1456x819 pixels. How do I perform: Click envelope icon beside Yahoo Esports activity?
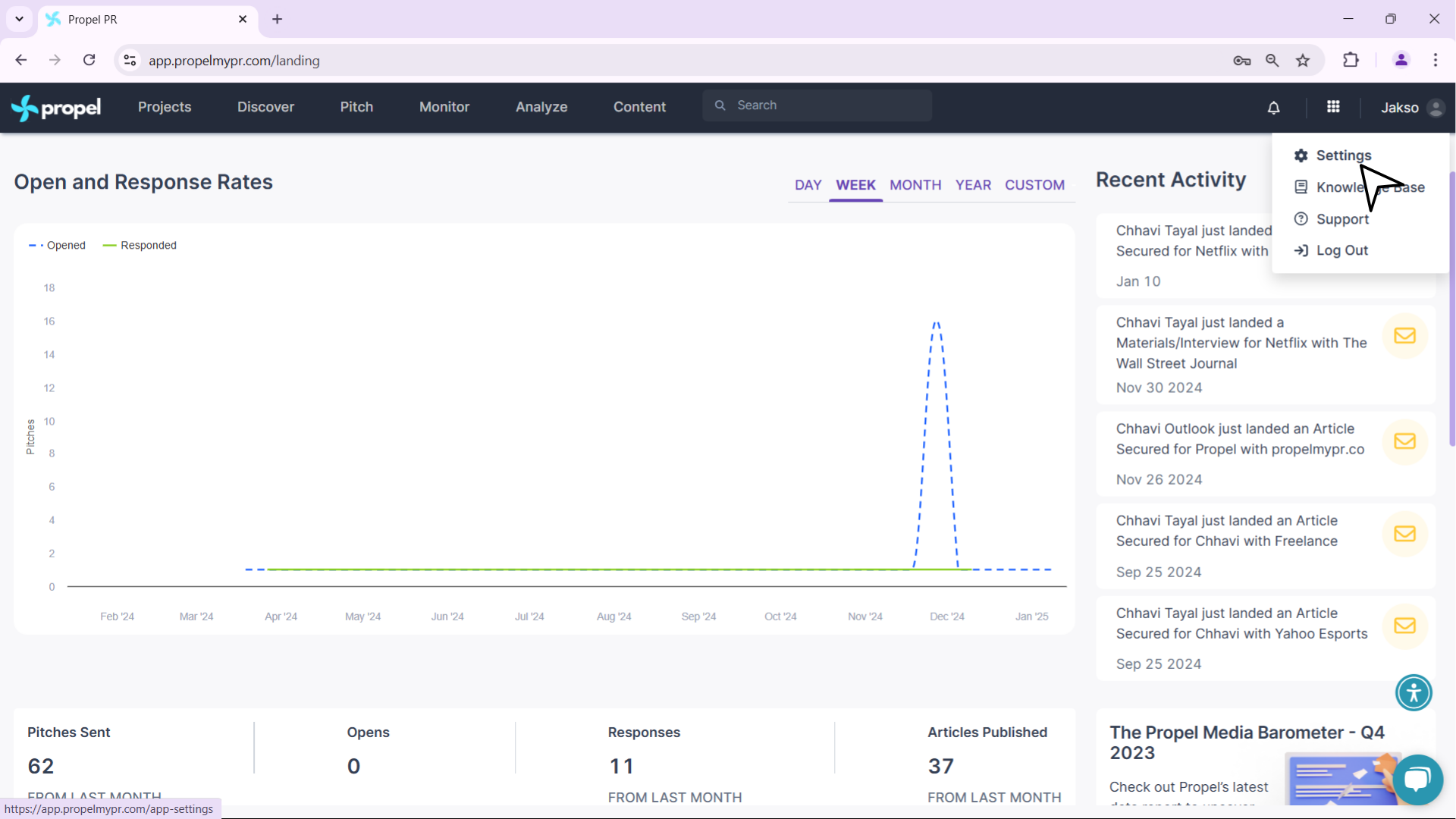(1405, 626)
